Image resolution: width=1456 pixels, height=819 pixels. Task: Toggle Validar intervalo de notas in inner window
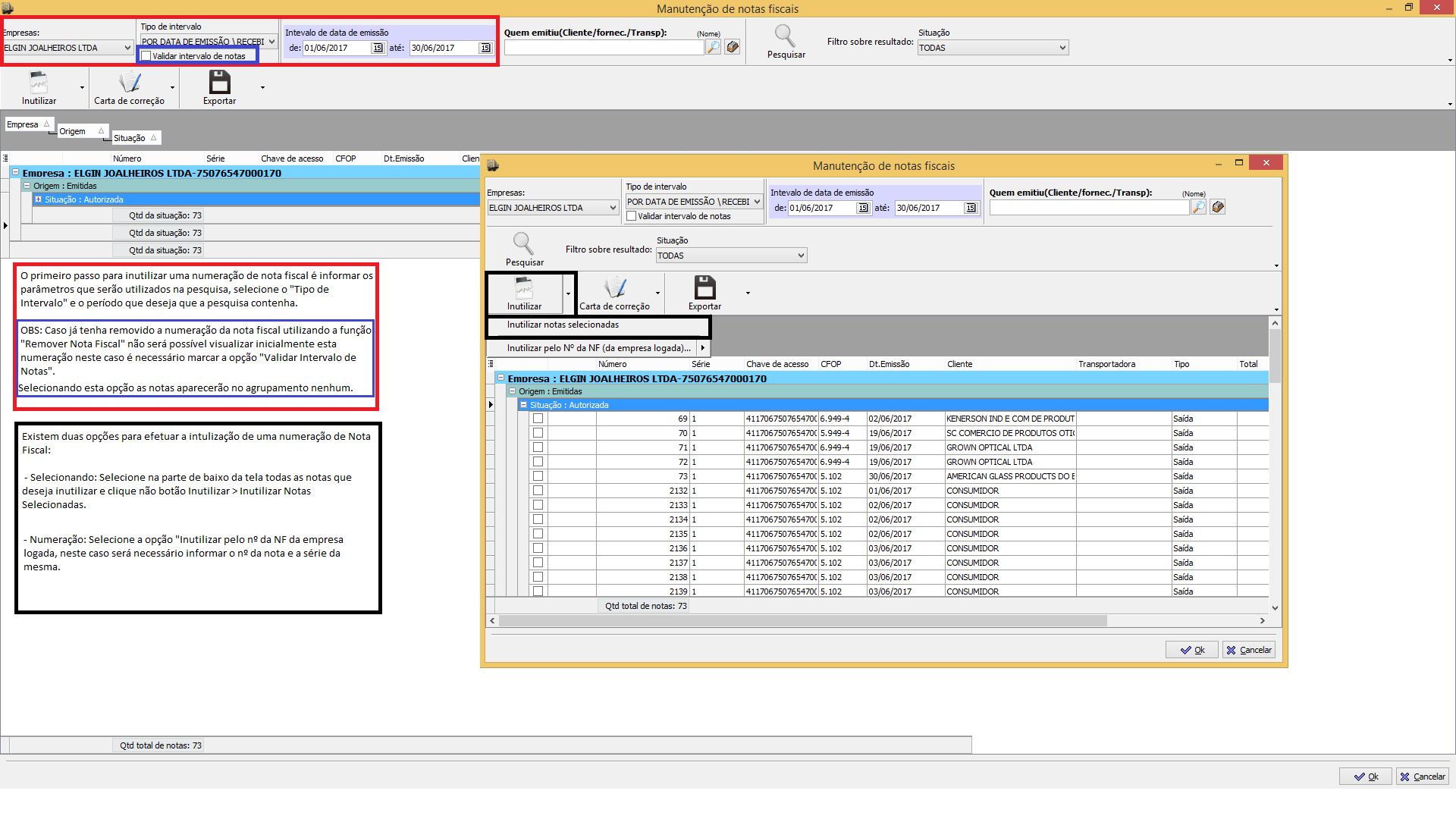click(x=631, y=216)
